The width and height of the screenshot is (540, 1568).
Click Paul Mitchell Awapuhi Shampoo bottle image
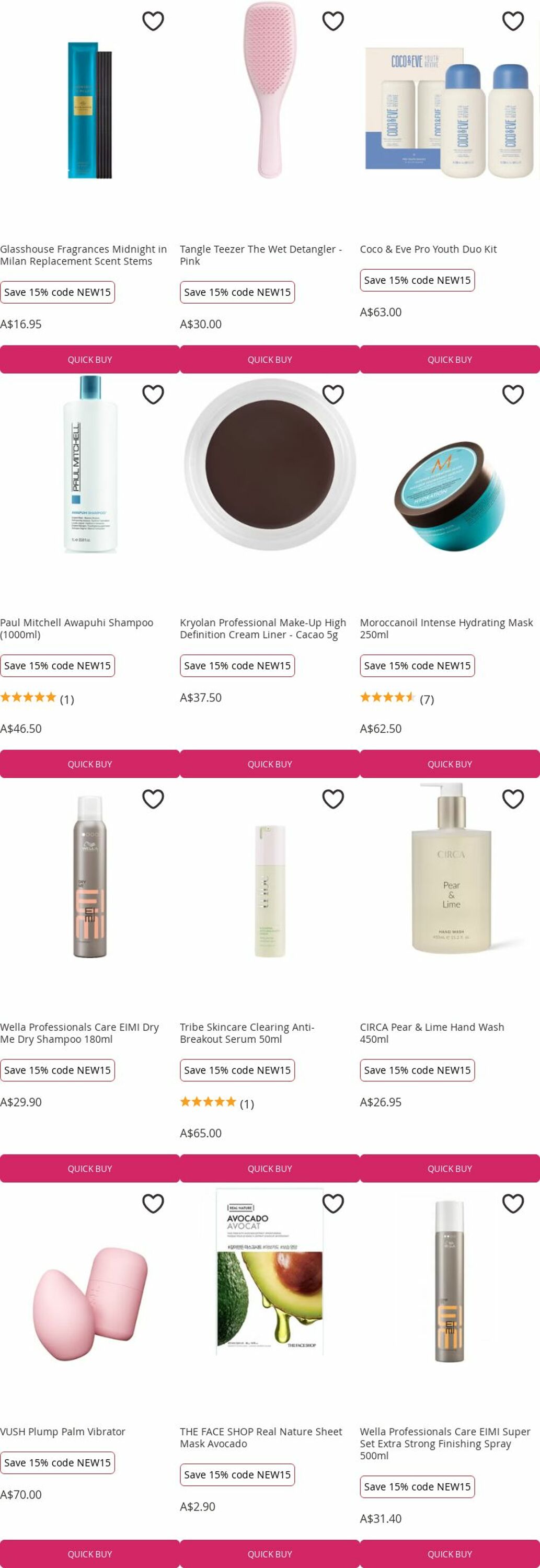(90, 465)
